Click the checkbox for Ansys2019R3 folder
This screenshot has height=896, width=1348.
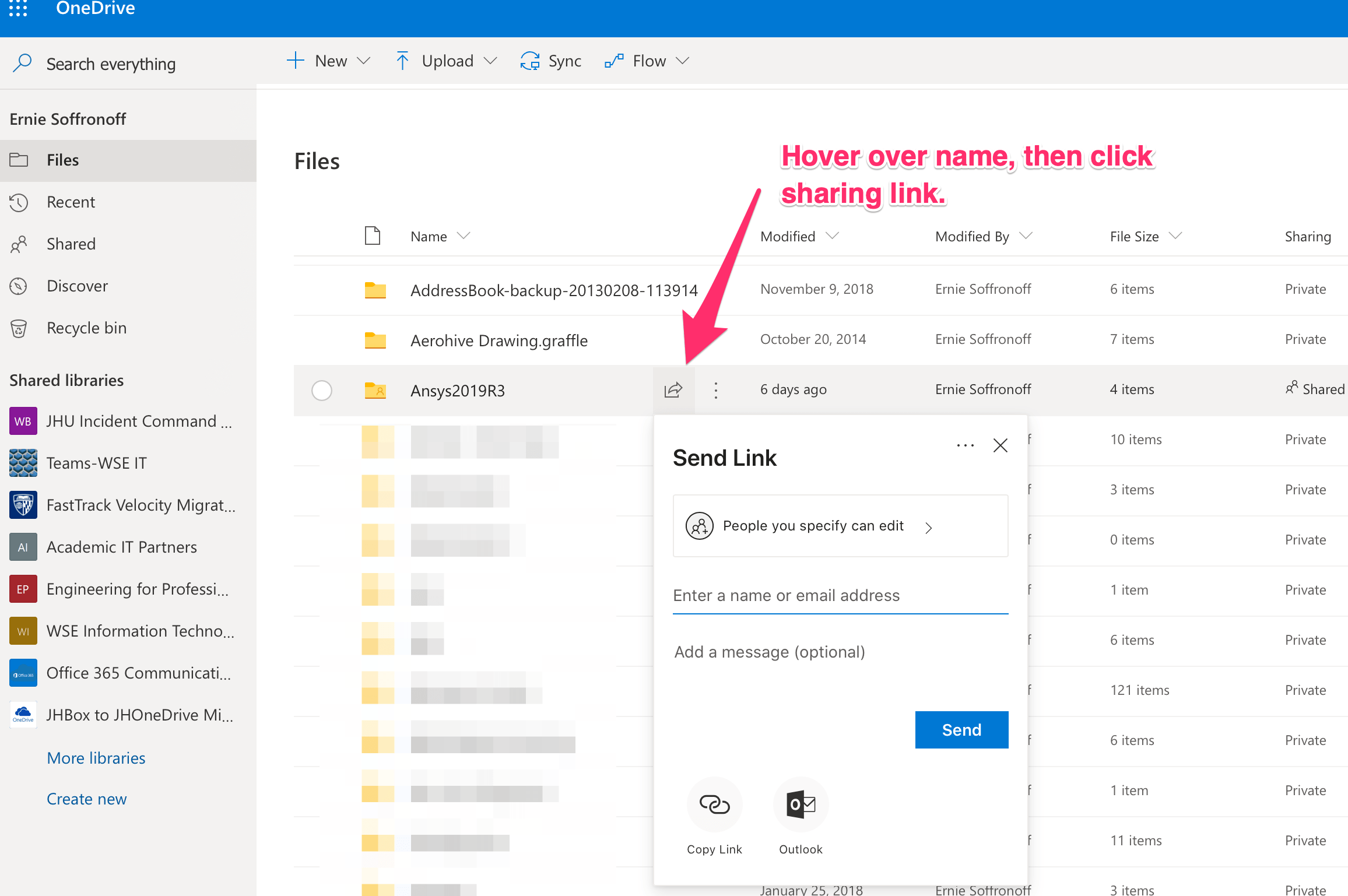coord(322,389)
